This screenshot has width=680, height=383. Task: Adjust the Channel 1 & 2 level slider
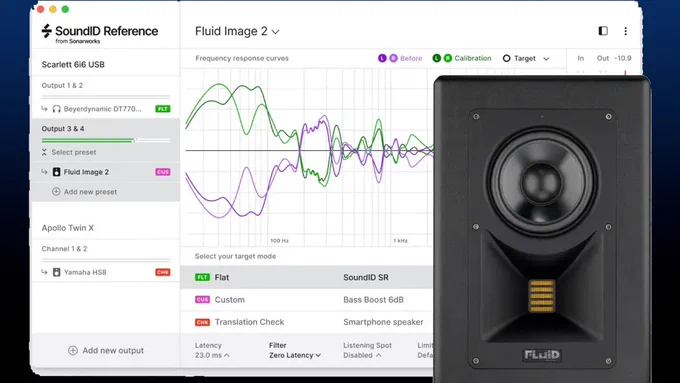(x=106, y=260)
